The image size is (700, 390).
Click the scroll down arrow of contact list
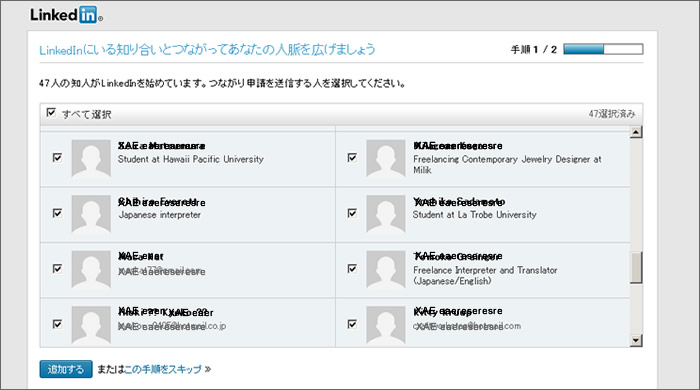pyautogui.click(x=636, y=341)
